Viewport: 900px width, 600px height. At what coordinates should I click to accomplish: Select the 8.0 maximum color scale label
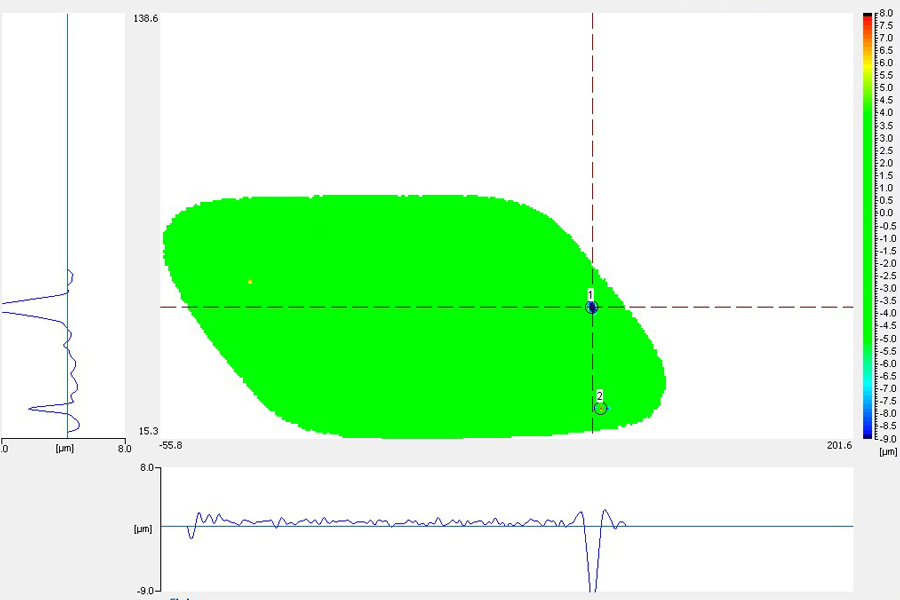(x=885, y=13)
